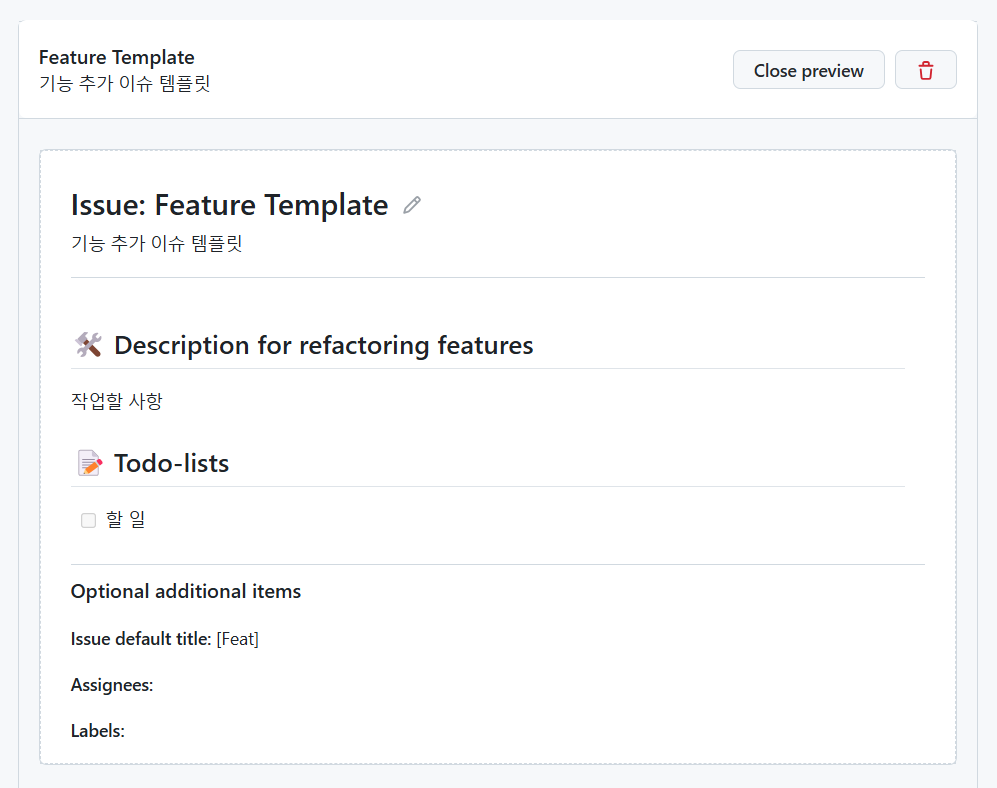This screenshot has width=997, height=788.
Task: Click the Assignees field label
Action: coord(111,685)
